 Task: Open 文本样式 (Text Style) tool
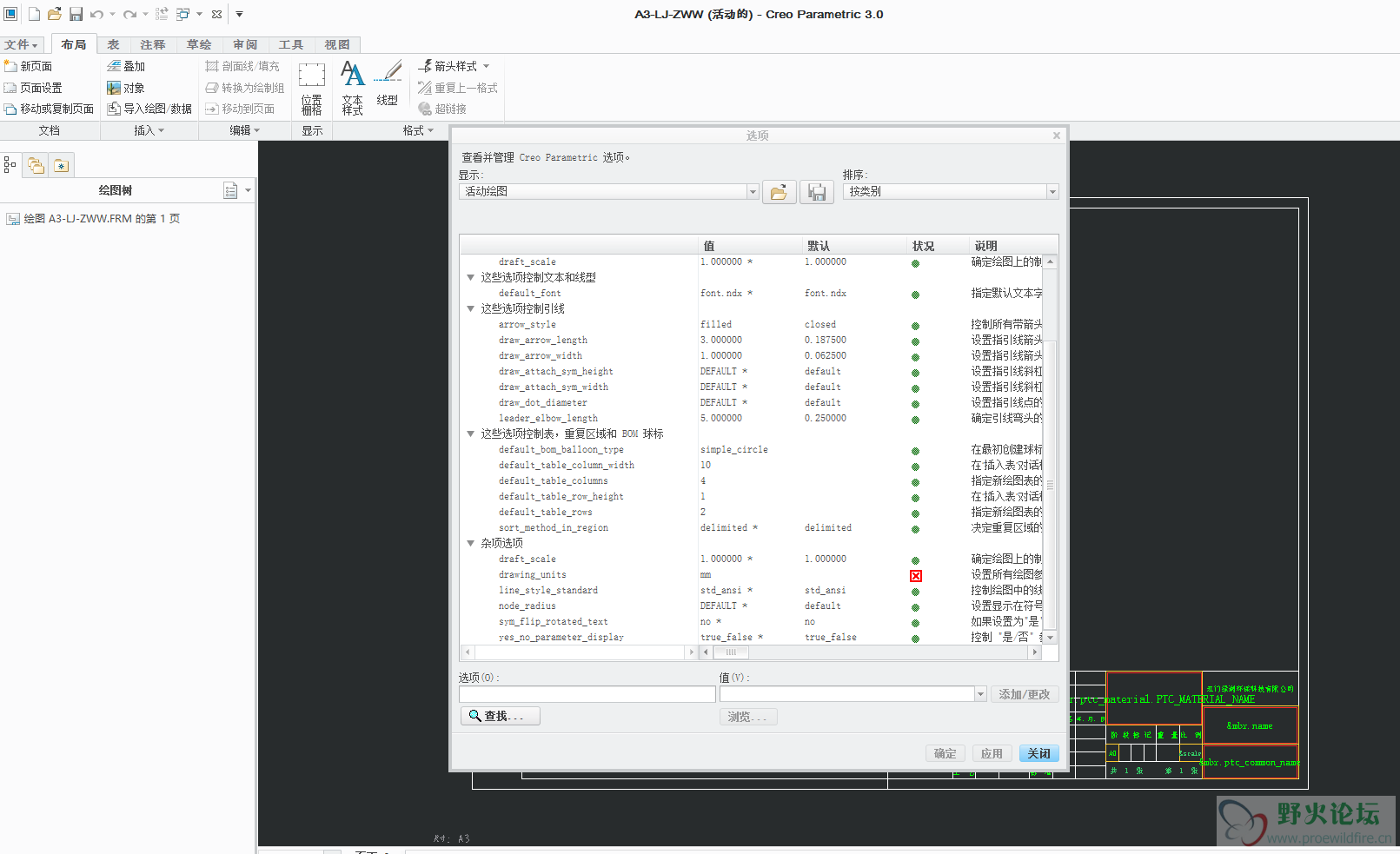(x=352, y=88)
